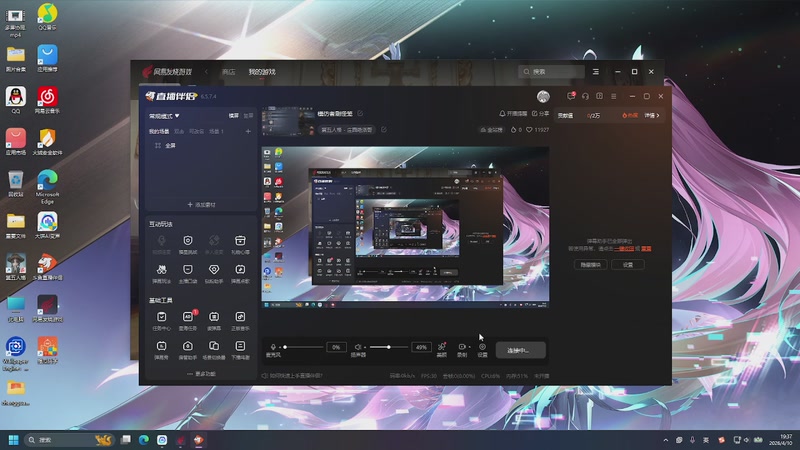The image size is (800, 450).
Task: Click the 分享 share button
Action: click(540, 113)
